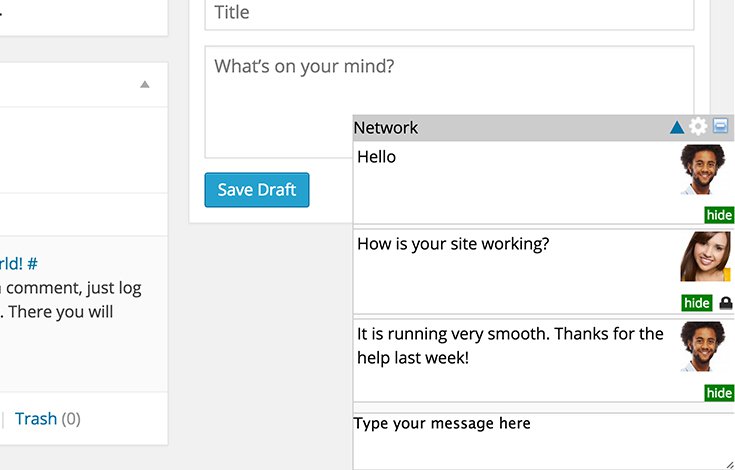Viewport: 735px width, 470px height.
Task: Hide the 'It is running very smooth' message
Action: pyautogui.click(x=719, y=393)
